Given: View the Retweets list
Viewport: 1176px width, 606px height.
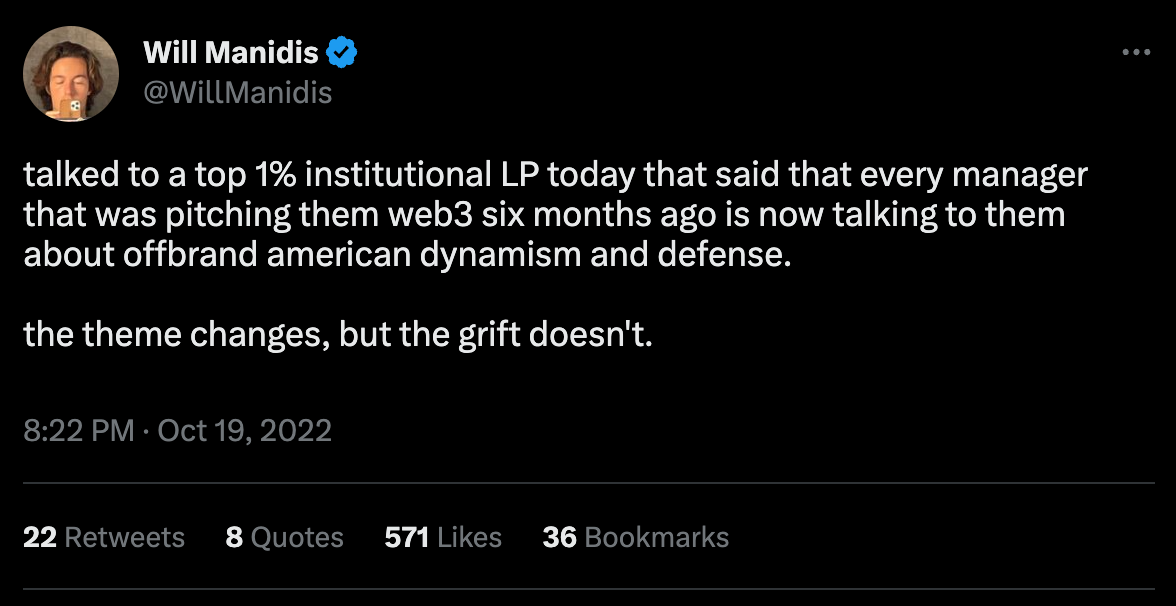Looking at the screenshot, I should point(104,537).
